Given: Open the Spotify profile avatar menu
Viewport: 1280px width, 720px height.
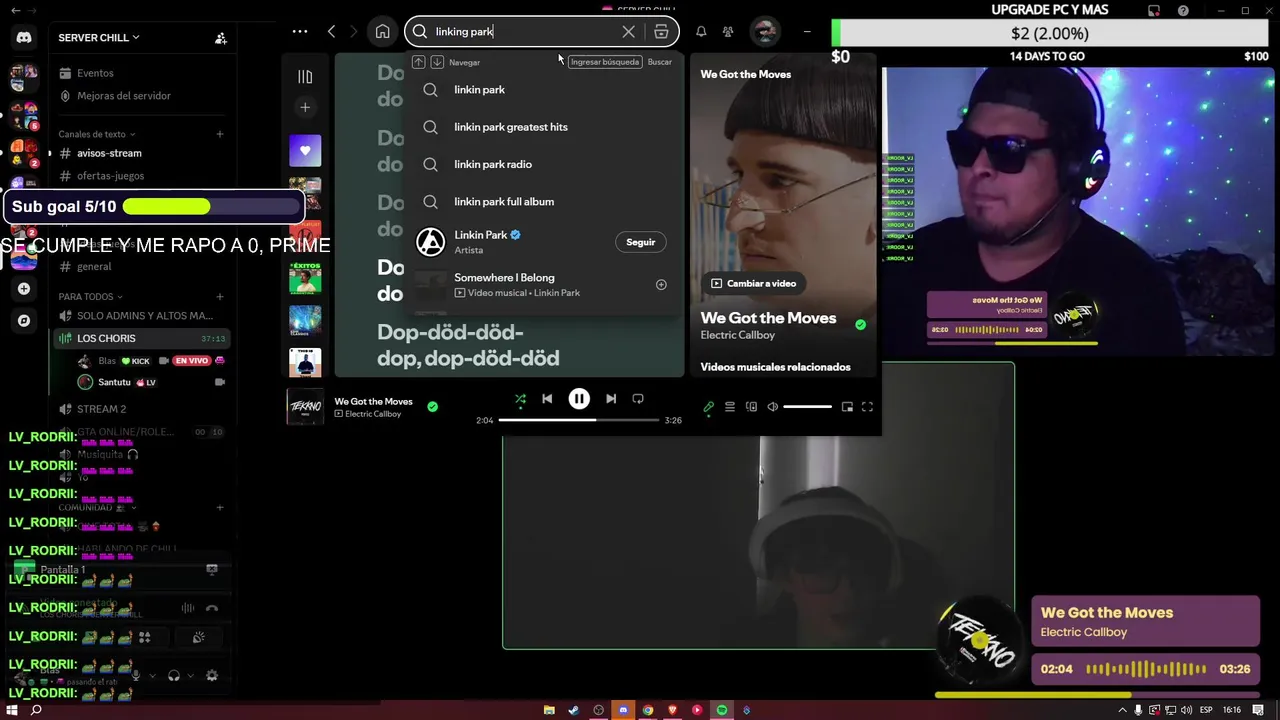Looking at the screenshot, I should [x=765, y=32].
